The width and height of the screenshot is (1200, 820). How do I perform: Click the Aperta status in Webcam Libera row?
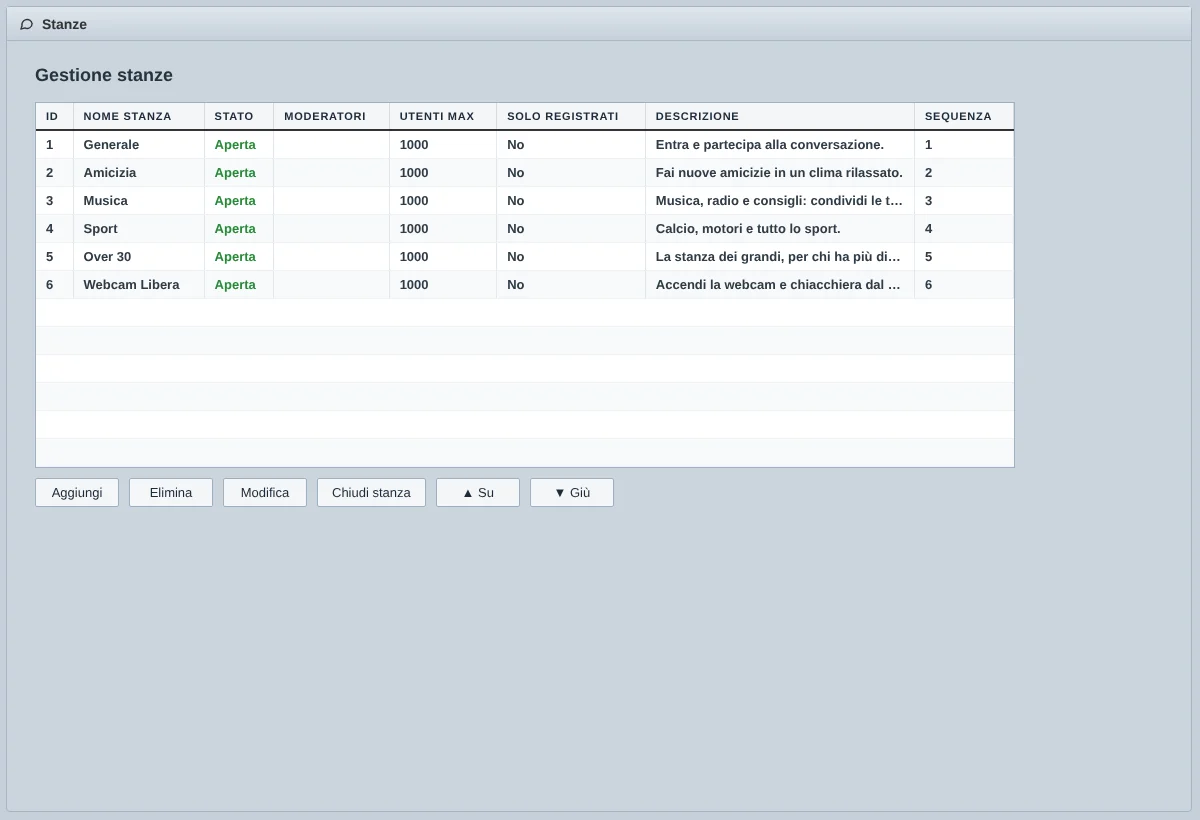click(x=235, y=285)
